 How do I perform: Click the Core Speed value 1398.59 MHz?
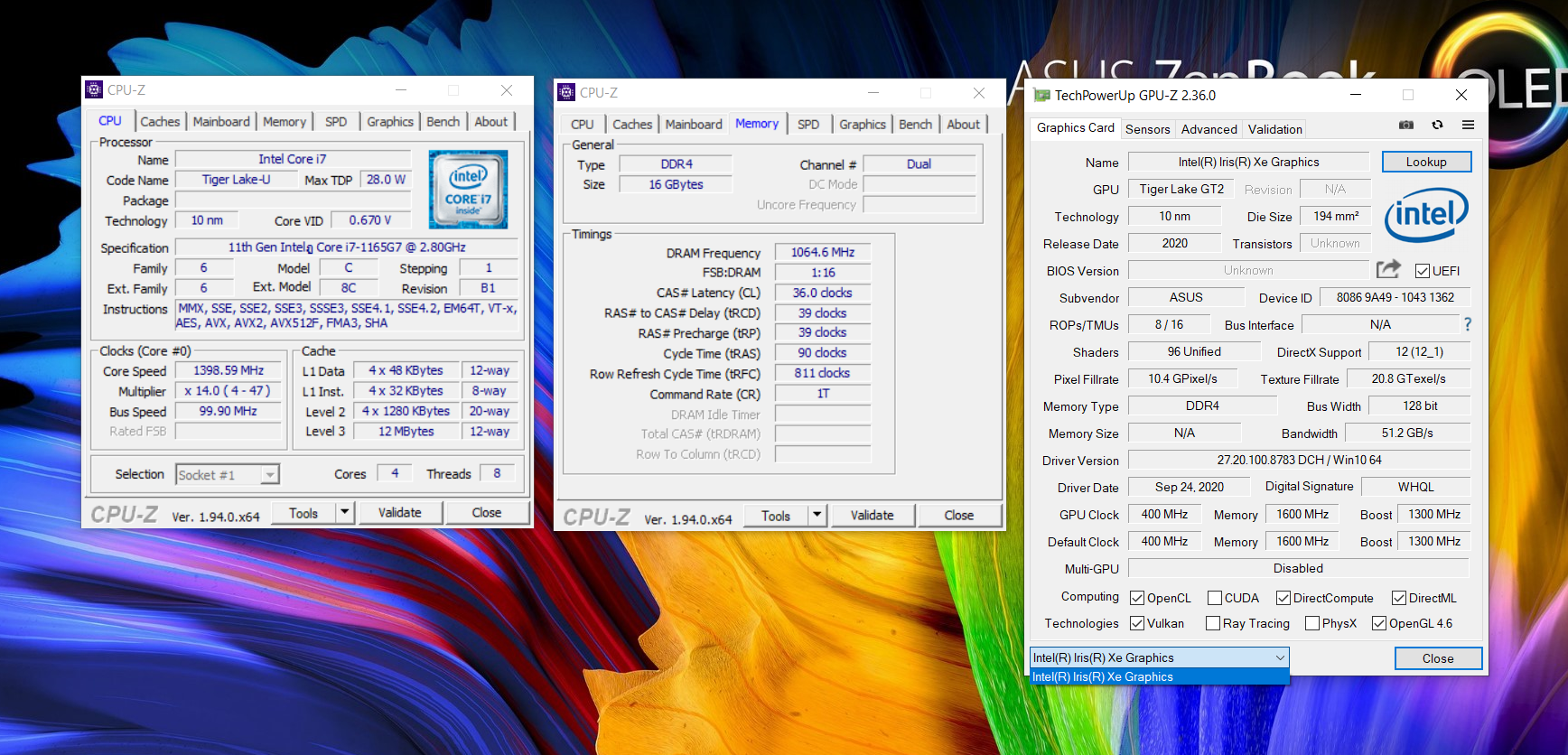click(229, 370)
